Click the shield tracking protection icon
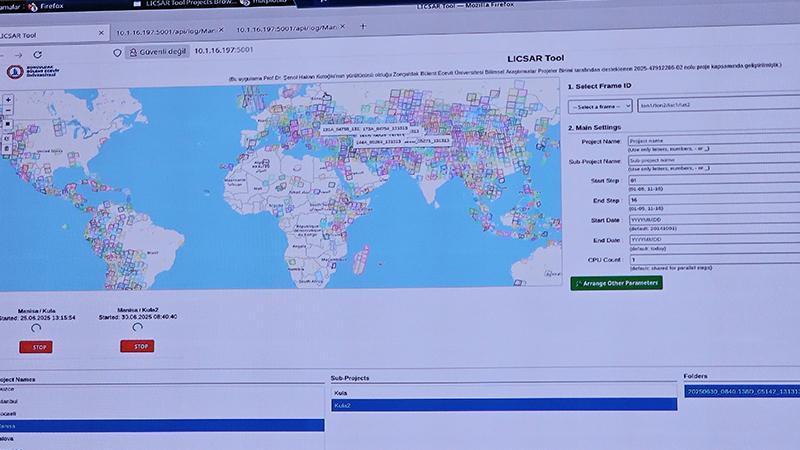The height and width of the screenshot is (450, 800). click(x=117, y=51)
